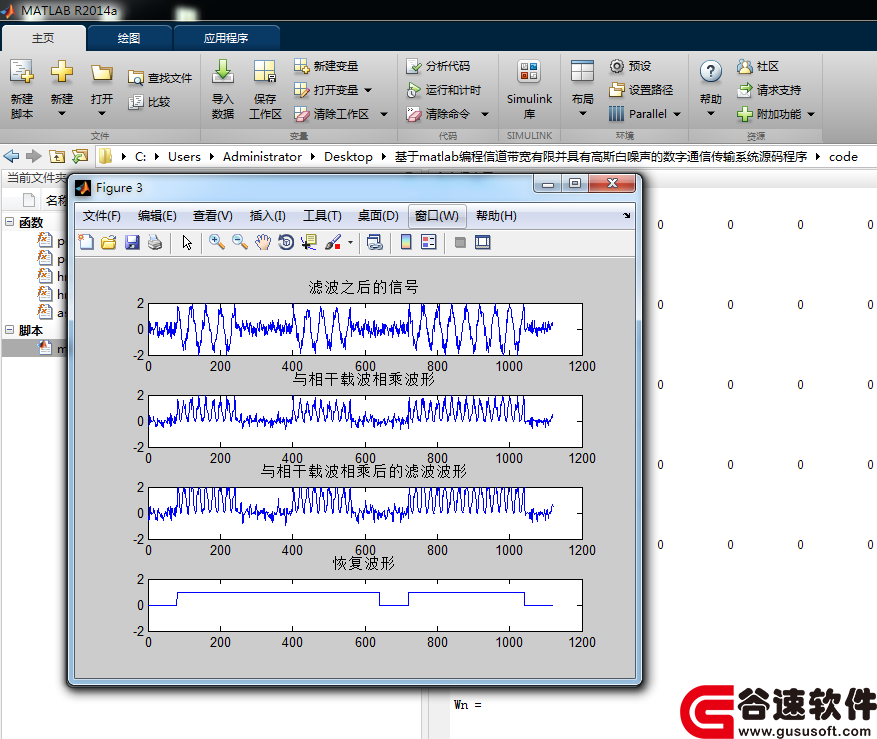Screen dimensions: 877x739
Task: Expand the Open (打开) dropdown arrow
Action: [102, 114]
